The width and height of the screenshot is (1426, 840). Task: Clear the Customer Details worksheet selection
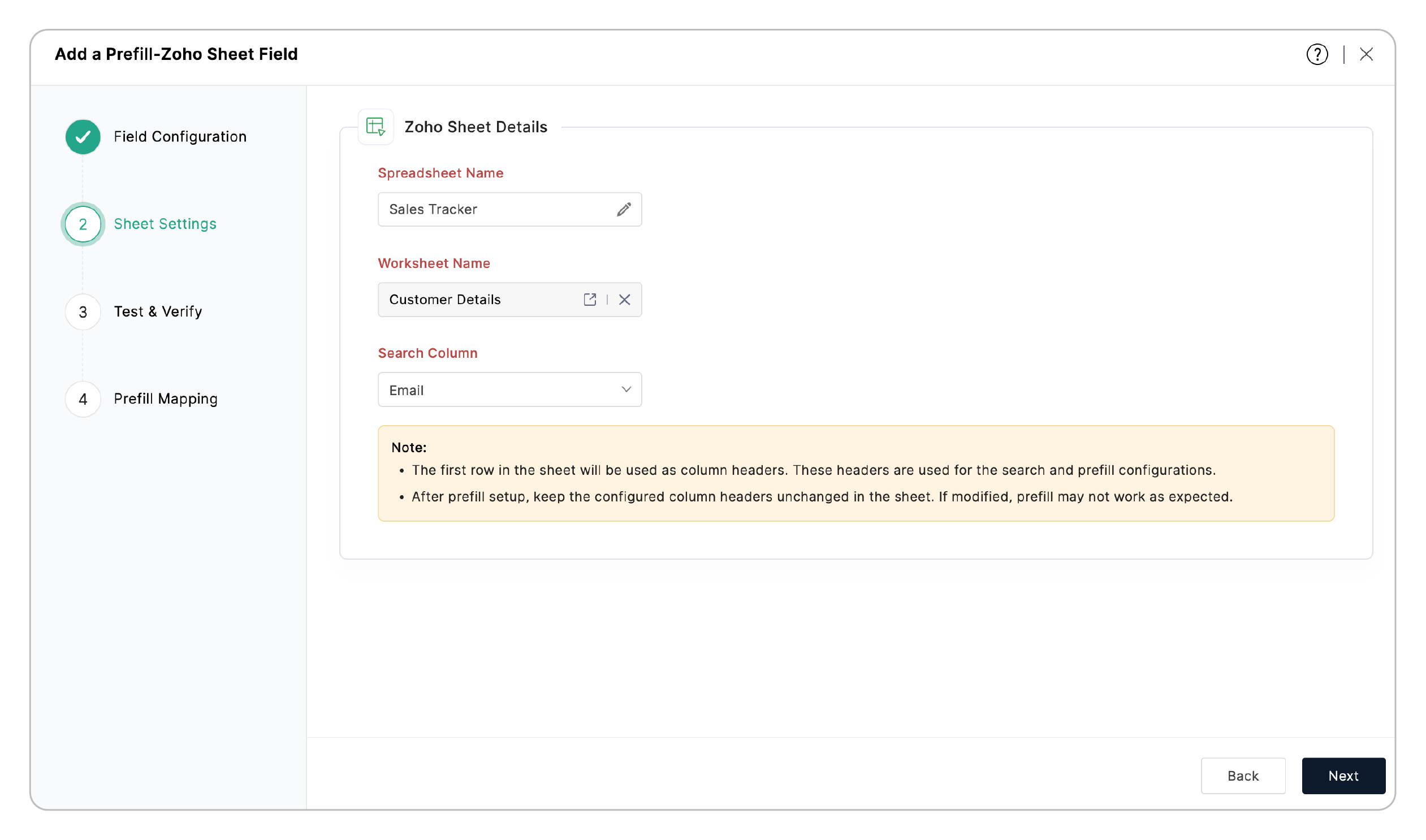(x=624, y=300)
